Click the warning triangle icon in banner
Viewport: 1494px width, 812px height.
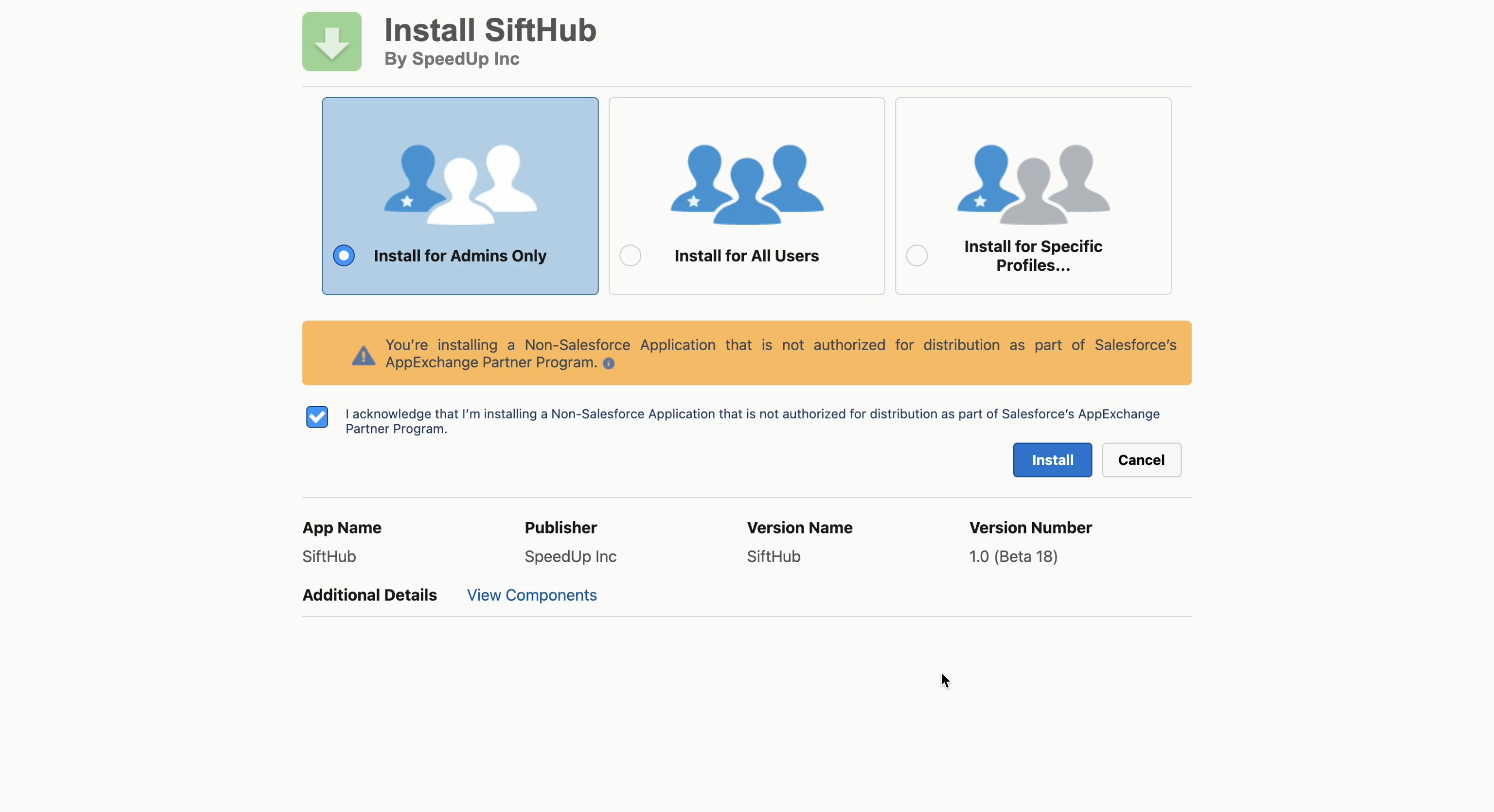[x=364, y=355]
